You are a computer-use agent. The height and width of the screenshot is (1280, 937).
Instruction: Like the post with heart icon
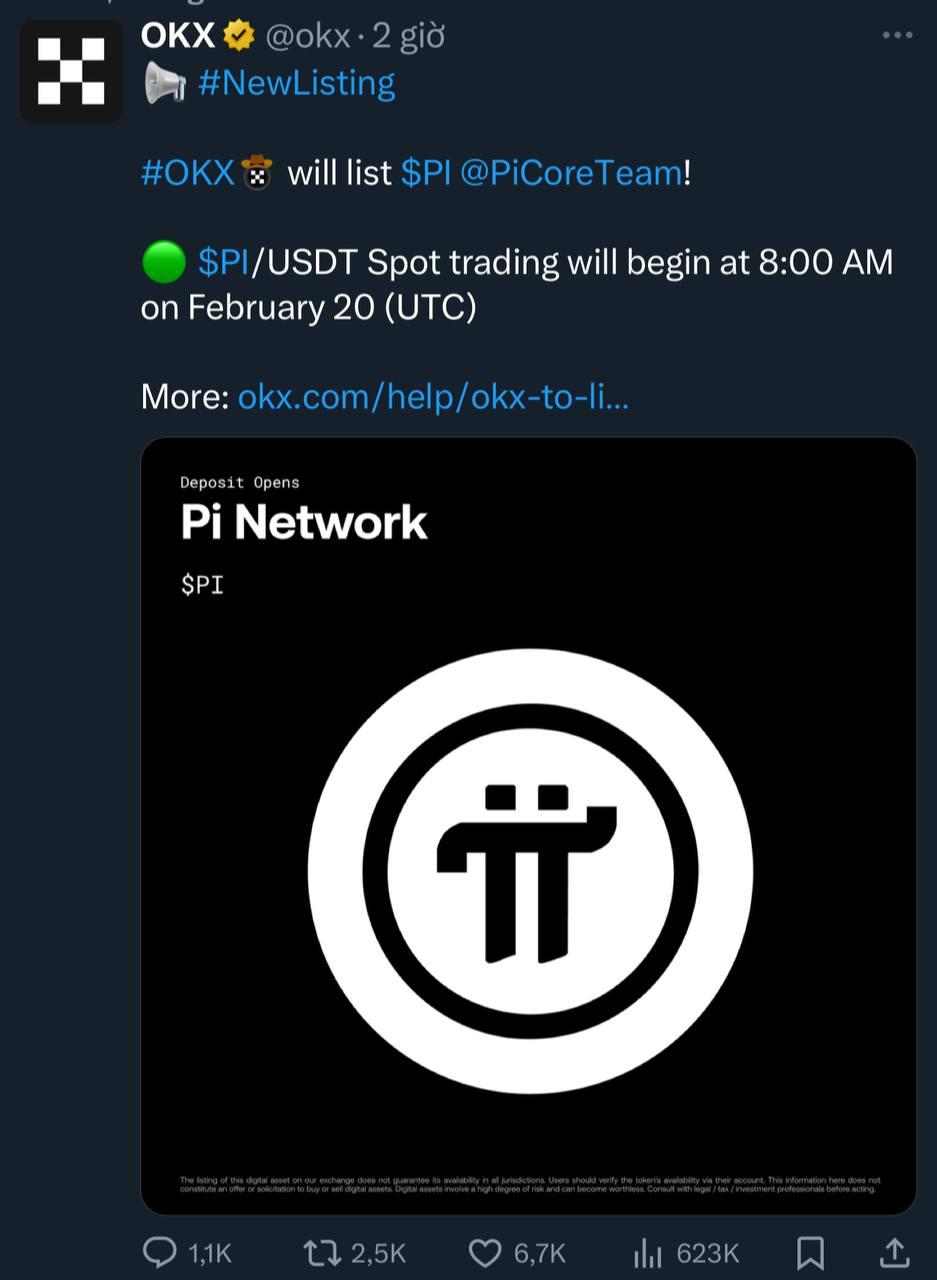(x=485, y=1251)
